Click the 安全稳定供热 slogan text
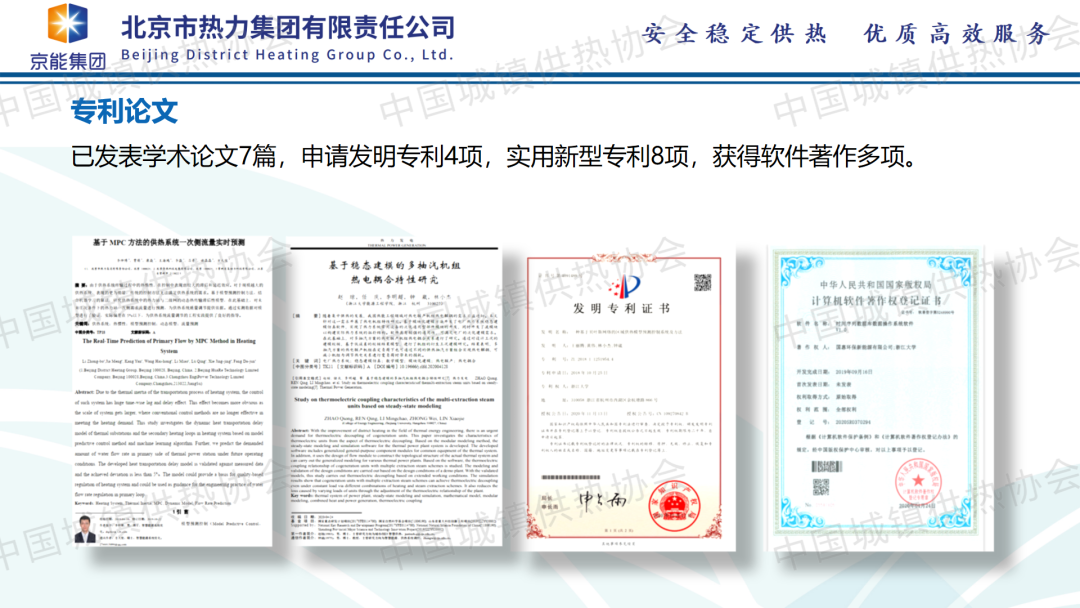1080x608 pixels. tap(735, 34)
